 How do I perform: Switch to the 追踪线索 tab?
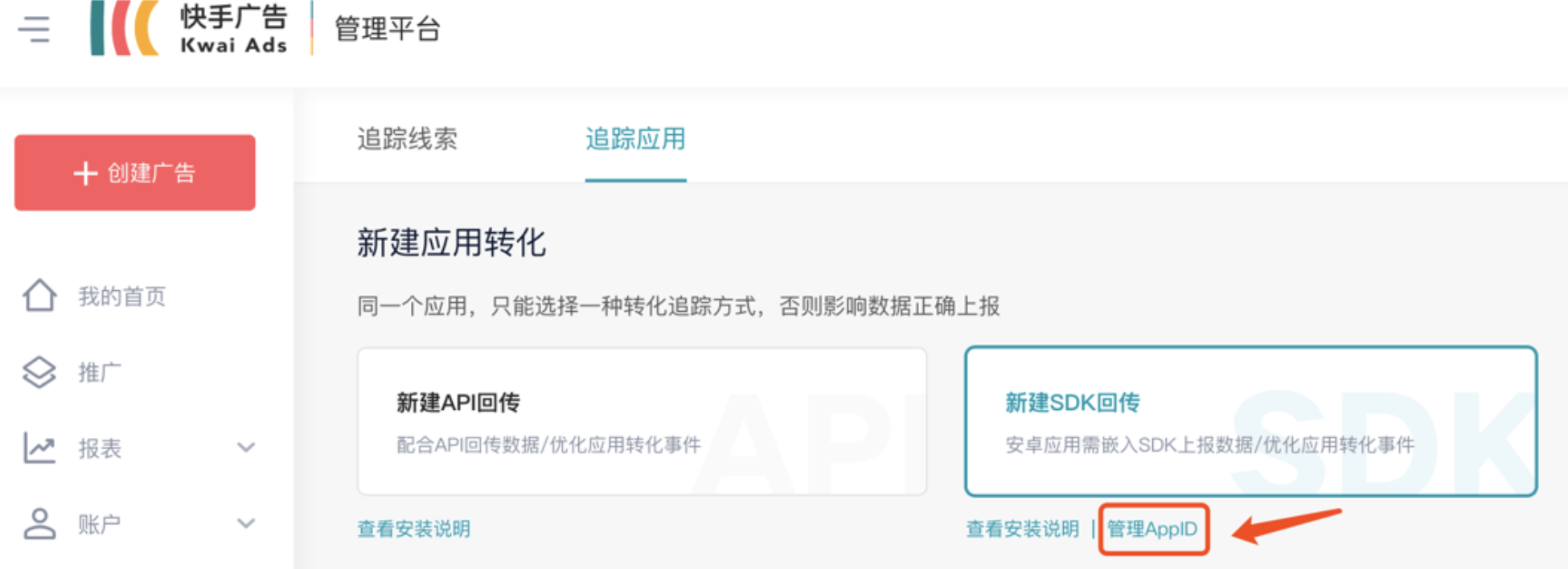[407, 139]
